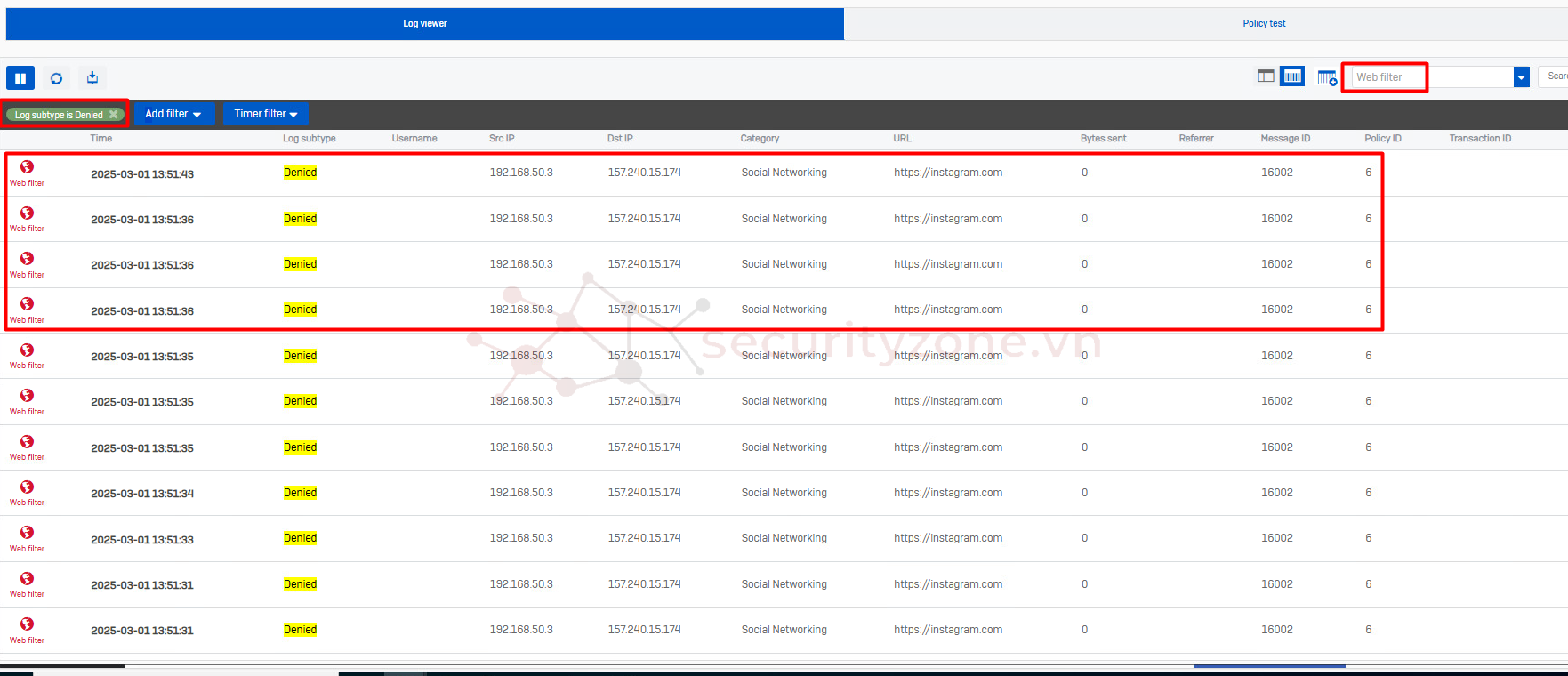Select the detailed column view icon

click(x=1292, y=76)
